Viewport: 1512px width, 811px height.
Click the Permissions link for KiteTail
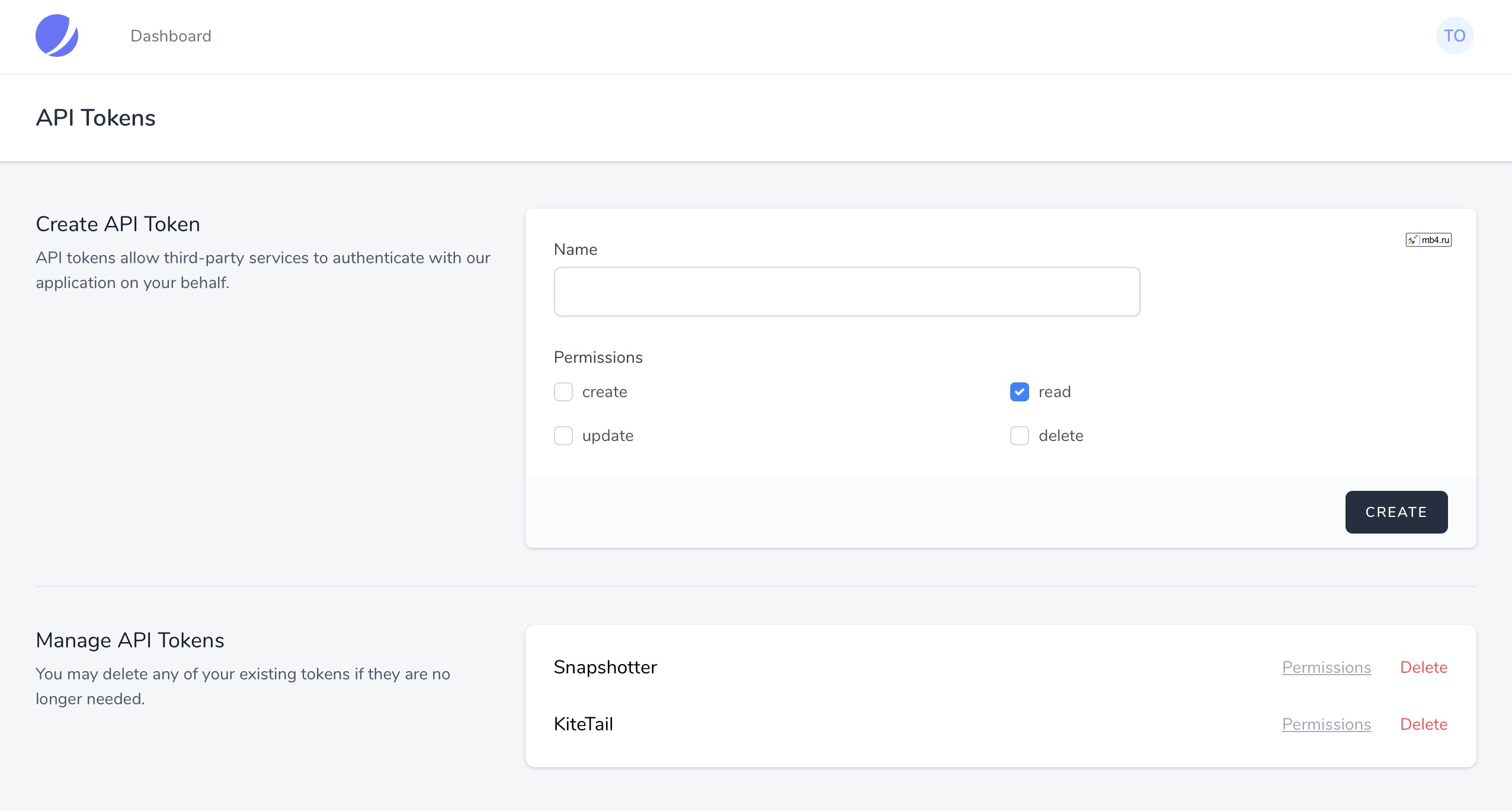(1326, 723)
